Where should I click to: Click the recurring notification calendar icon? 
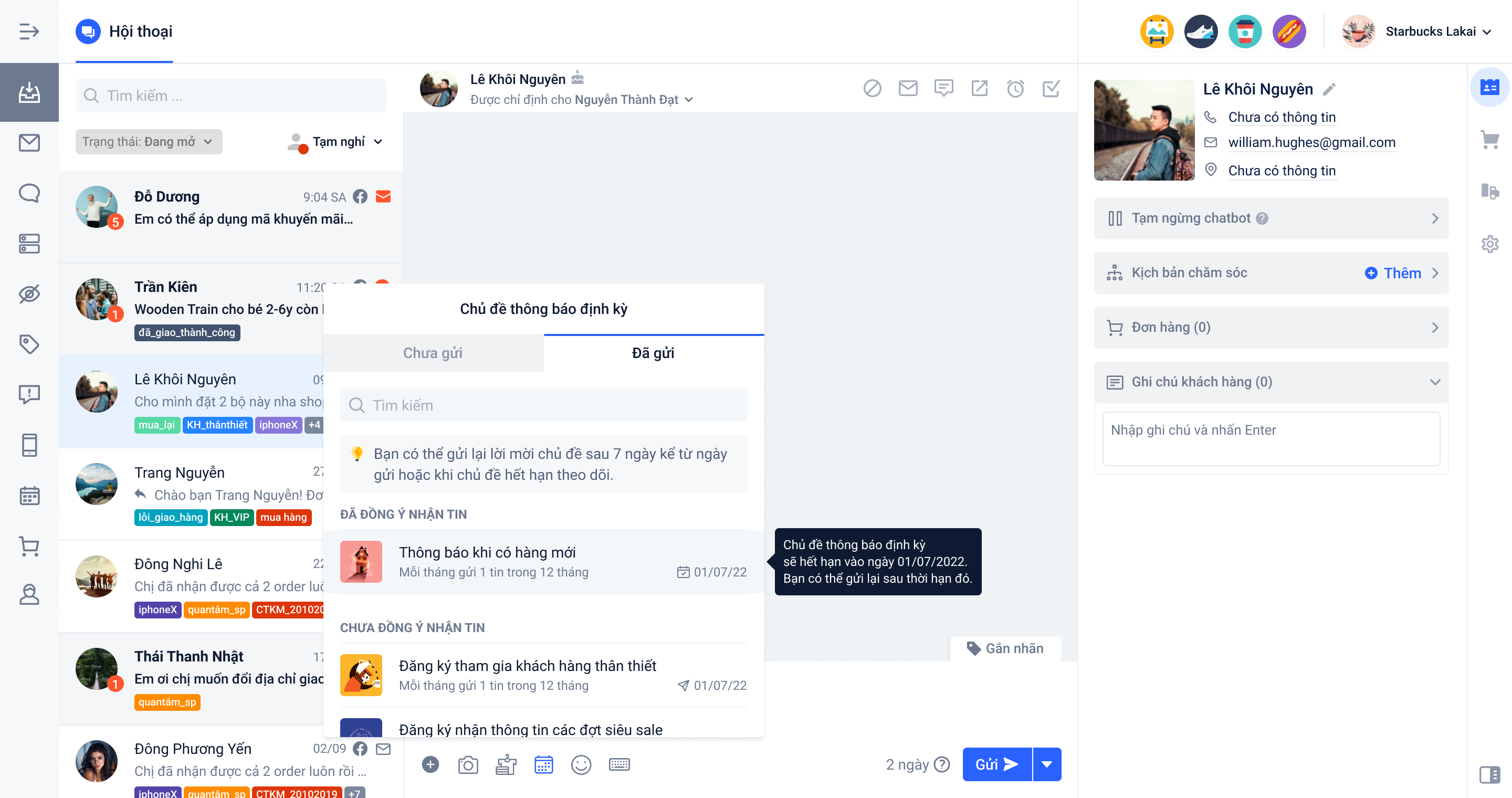(x=543, y=764)
